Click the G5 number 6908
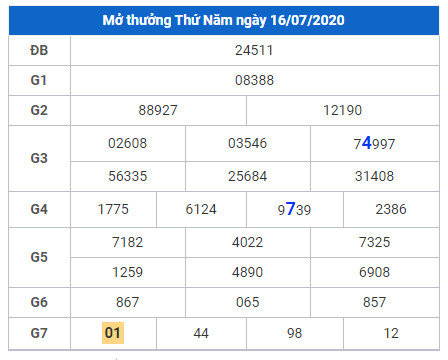 point(374,272)
